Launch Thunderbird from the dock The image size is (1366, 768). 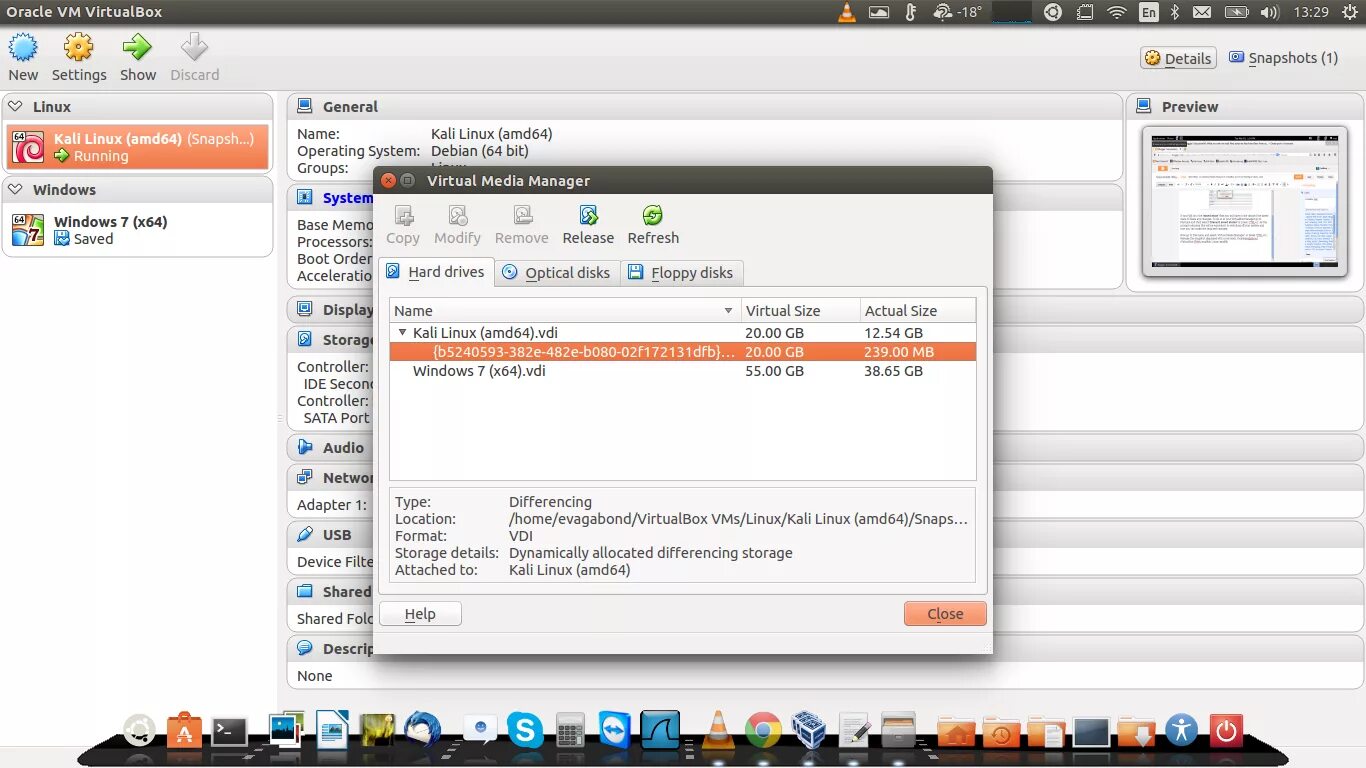pyautogui.click(x=423, y=730)
